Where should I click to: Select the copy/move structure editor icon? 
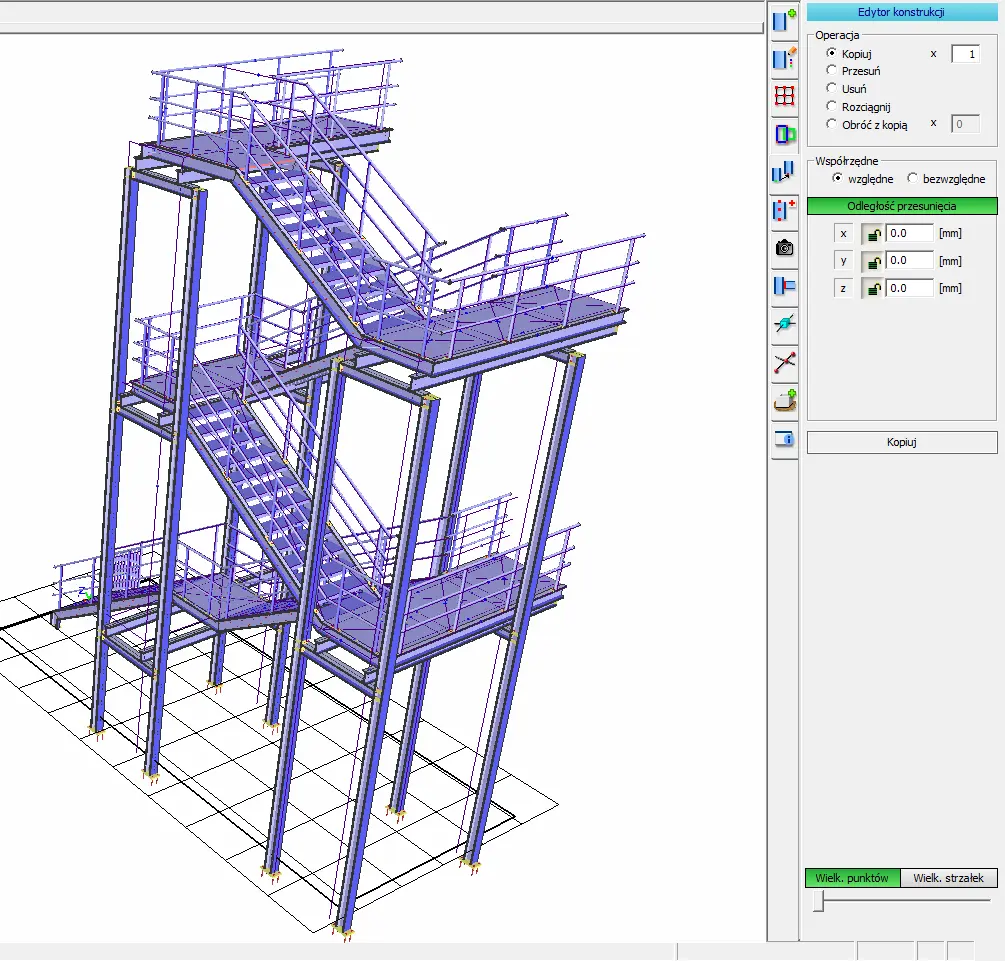(x=784, y=172)
